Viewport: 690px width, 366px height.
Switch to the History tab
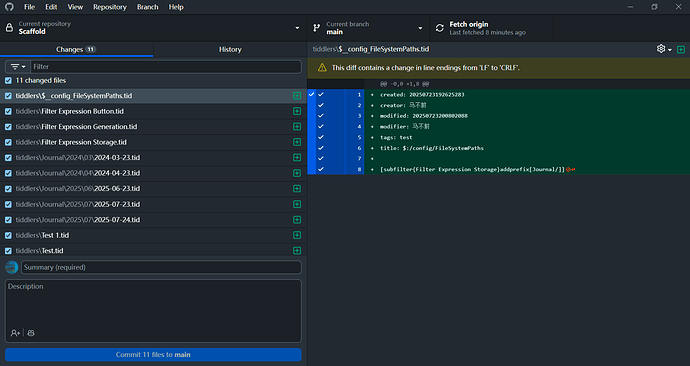click(230, 49)
